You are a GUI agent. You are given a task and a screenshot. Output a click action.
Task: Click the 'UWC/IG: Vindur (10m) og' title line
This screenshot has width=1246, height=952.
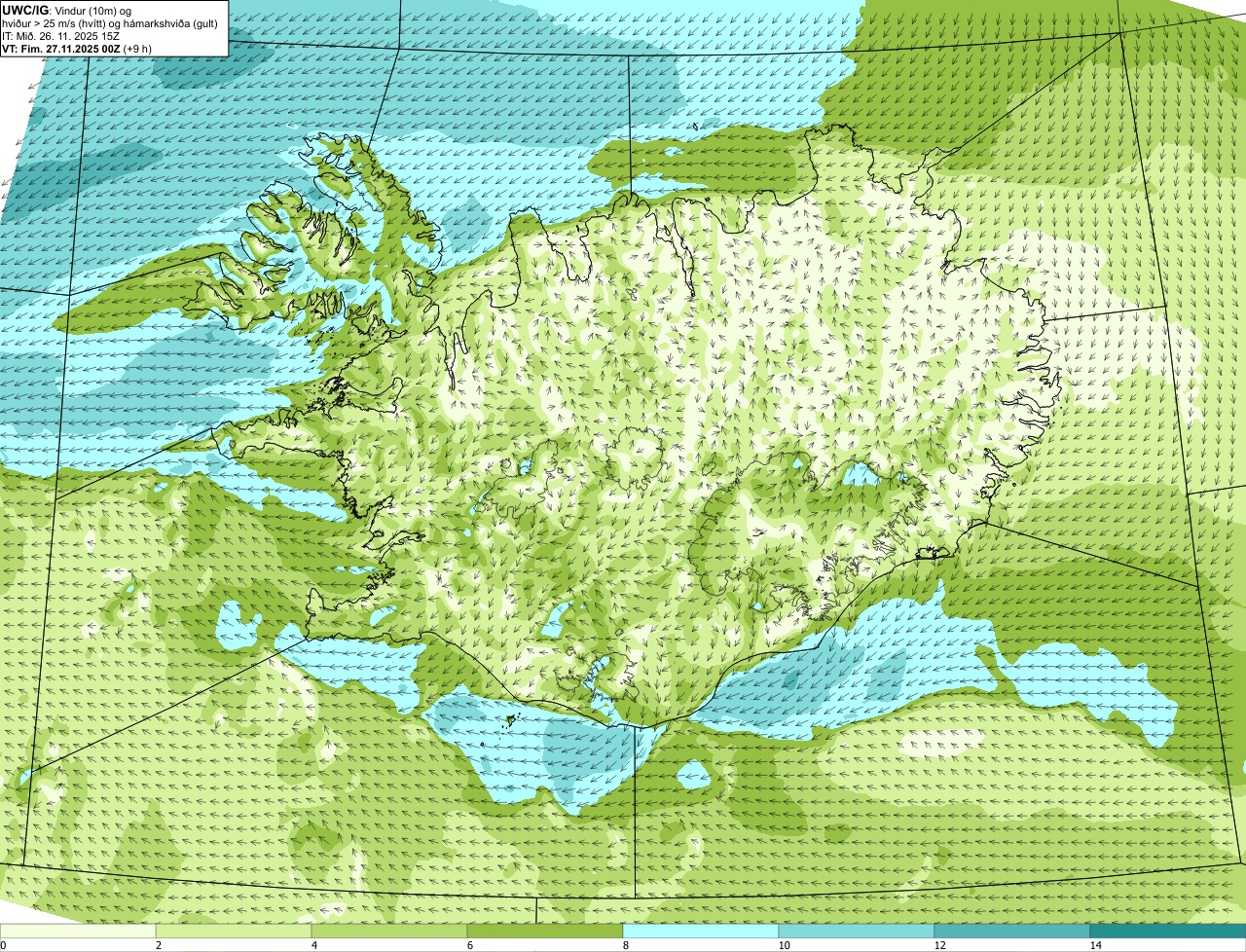pyautogui.click(x=66, y=10)
